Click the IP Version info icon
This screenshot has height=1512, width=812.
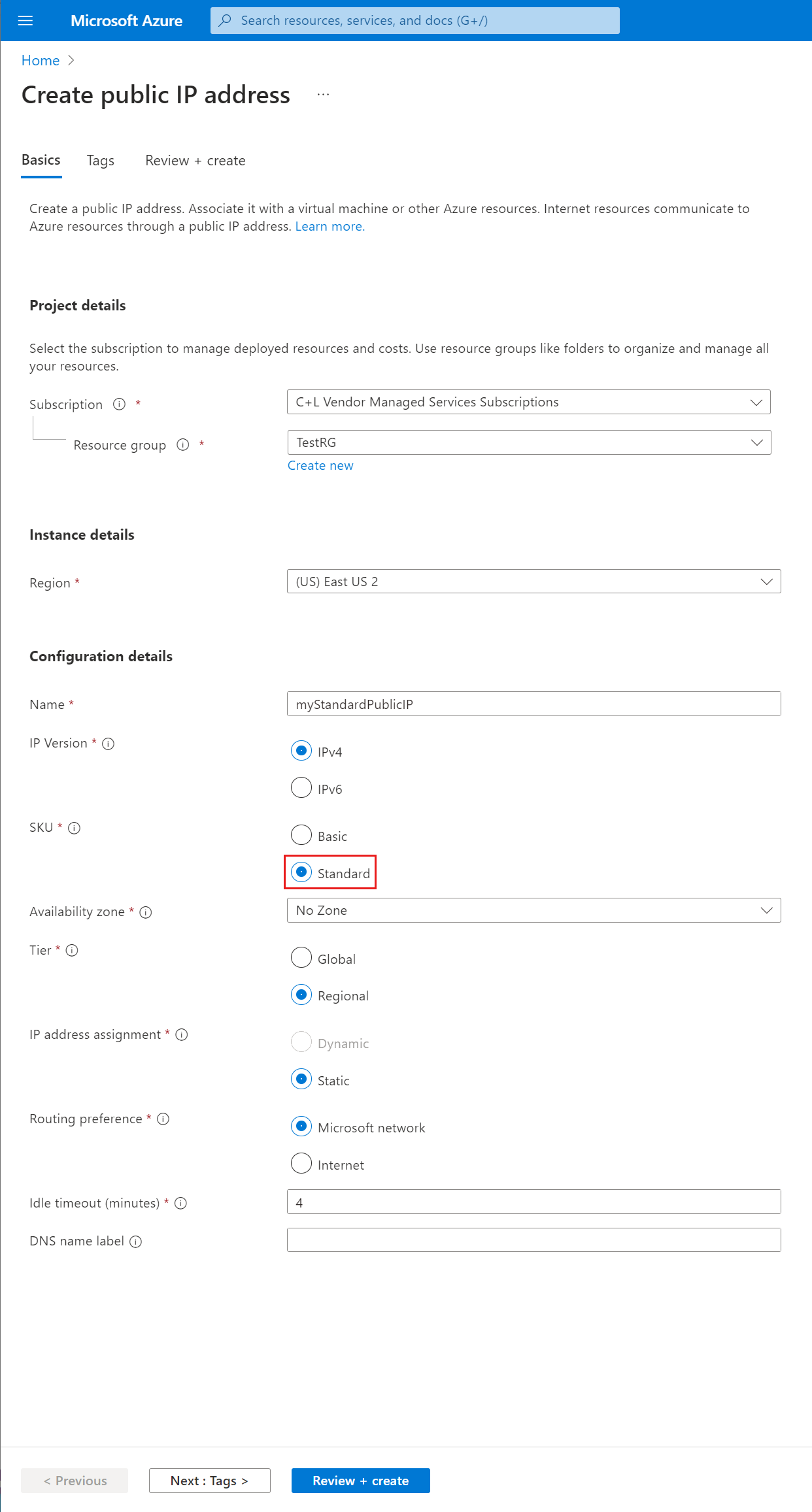(x=109, y=744)
